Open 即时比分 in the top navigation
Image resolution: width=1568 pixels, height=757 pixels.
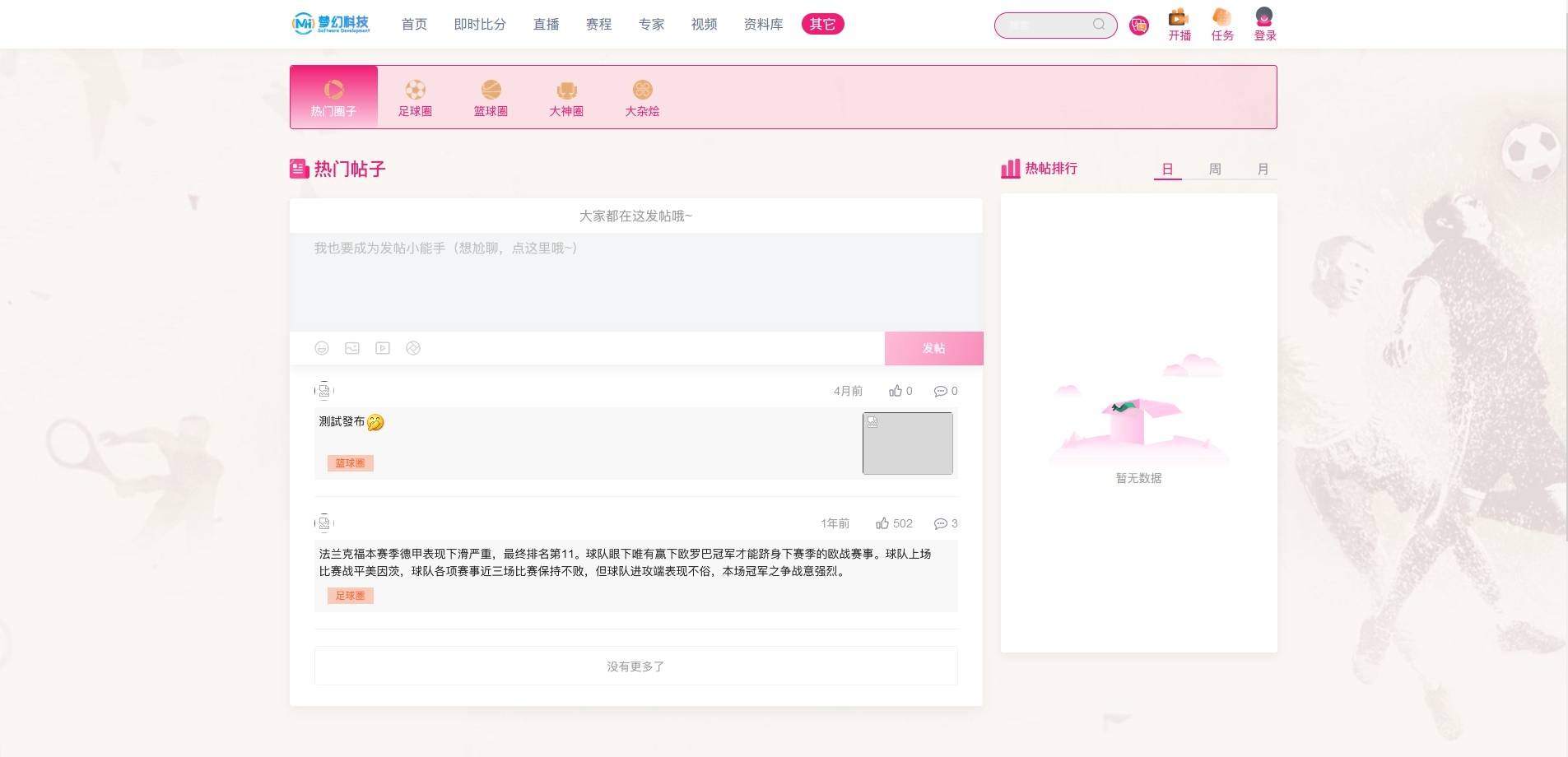tap(480, 25)
